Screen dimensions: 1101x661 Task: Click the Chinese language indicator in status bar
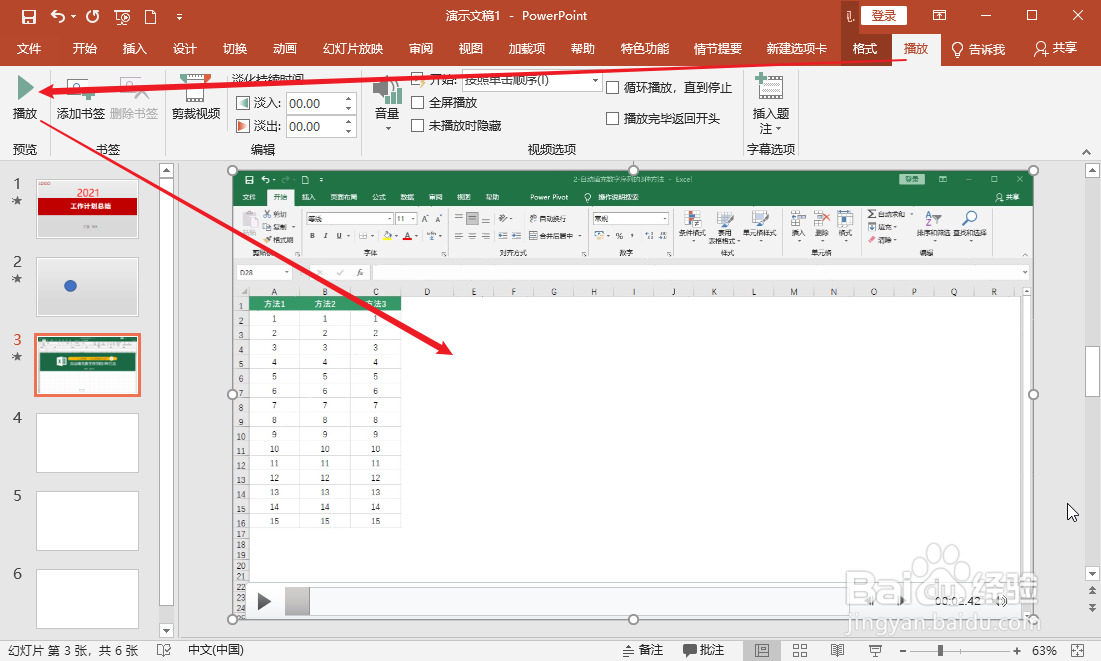click(x=216, y=650)
